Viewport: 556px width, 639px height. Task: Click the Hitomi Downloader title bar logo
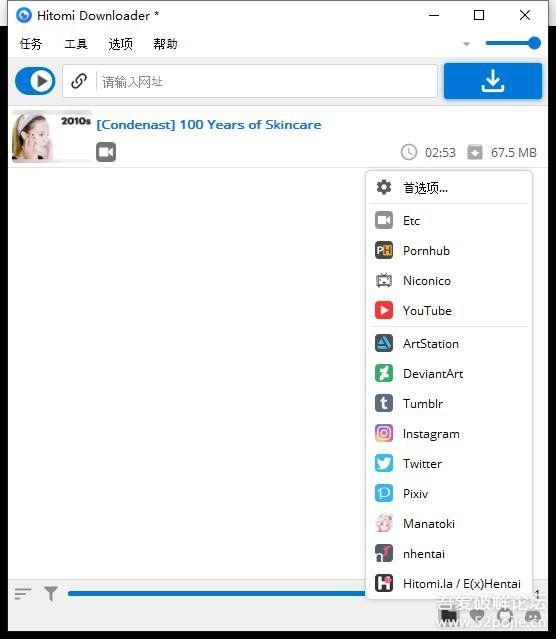point(24,15)
